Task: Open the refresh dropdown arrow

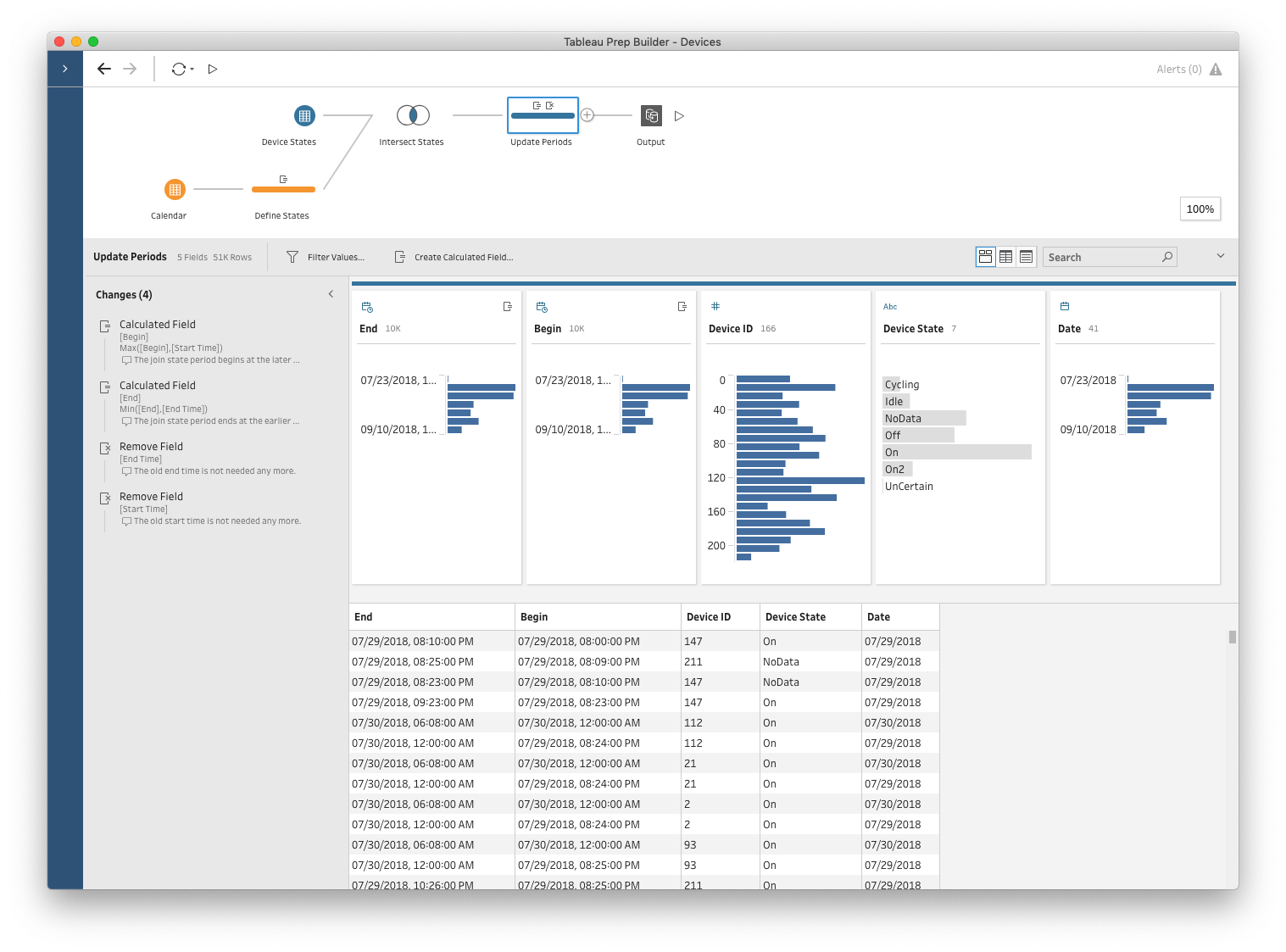Action: (192, 70)
